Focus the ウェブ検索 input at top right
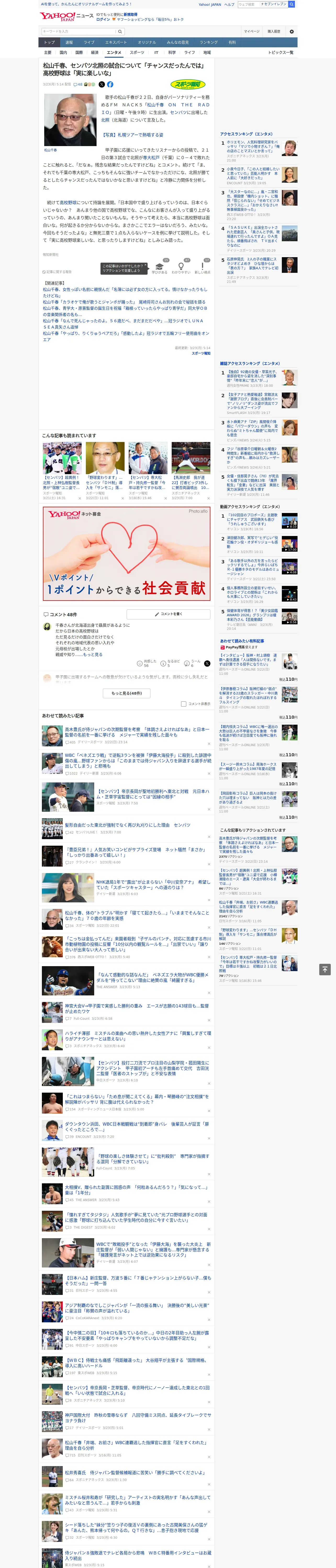Image resolution: width=336 pixels, height=1568 pixels. pos(249,4)
